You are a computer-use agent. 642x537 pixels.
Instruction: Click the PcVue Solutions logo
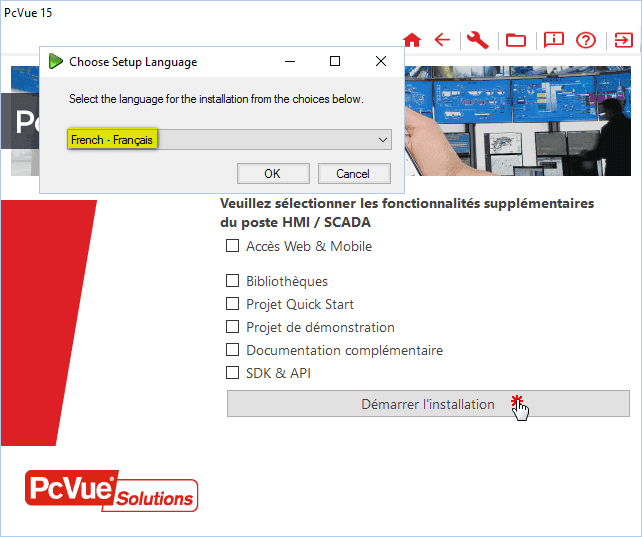pos(111,492)
